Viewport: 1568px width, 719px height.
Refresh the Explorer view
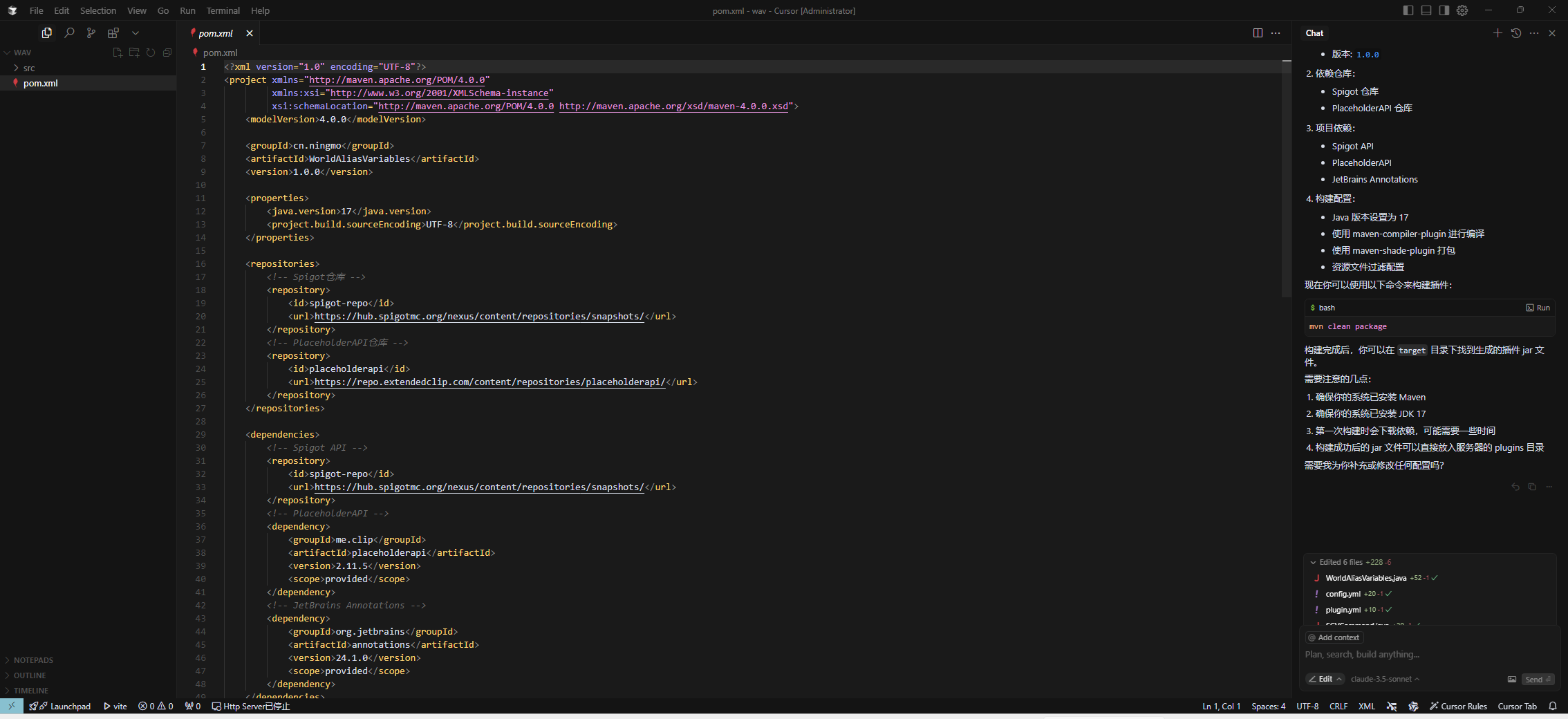click(151, 52)
